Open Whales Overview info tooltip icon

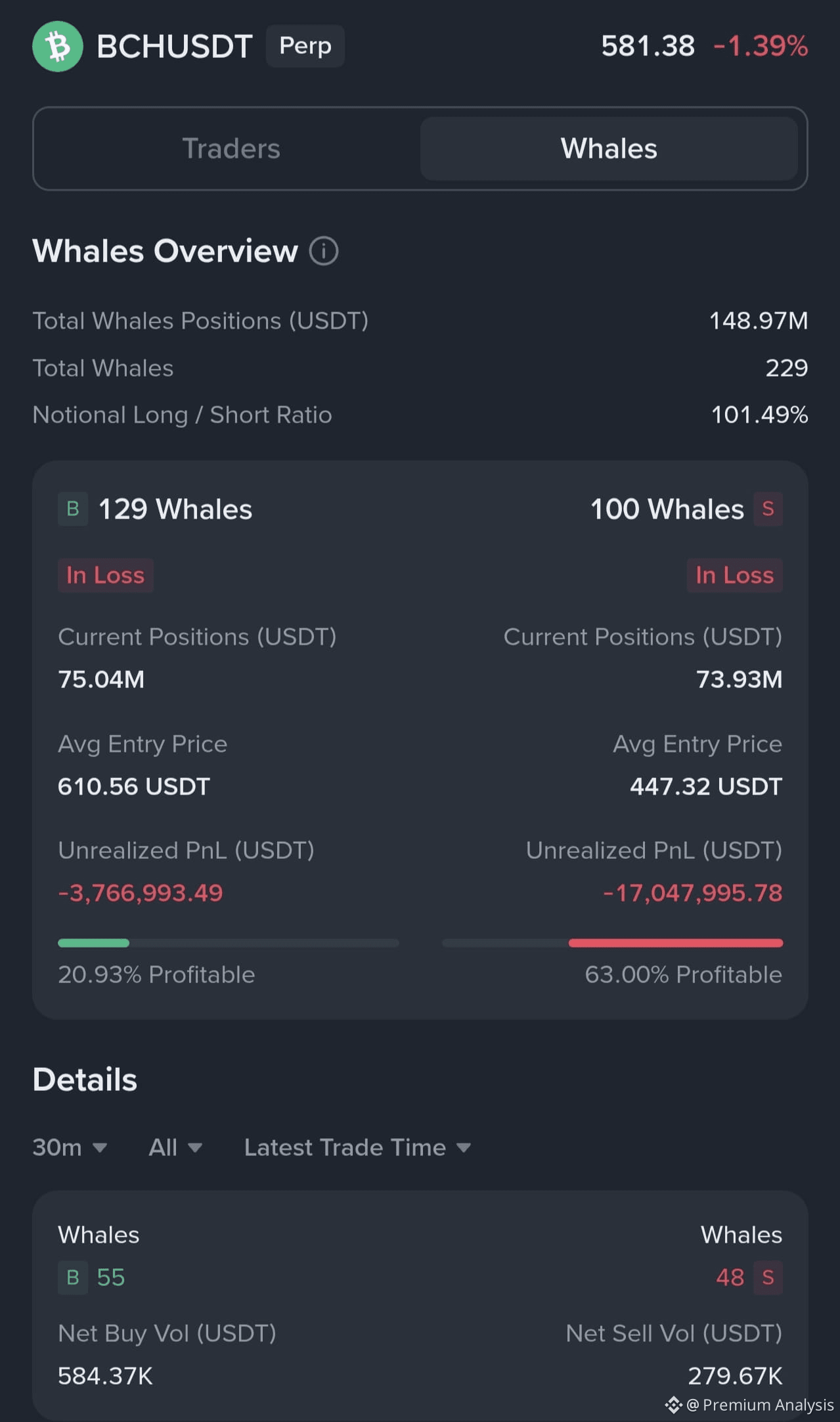[324, 251]
